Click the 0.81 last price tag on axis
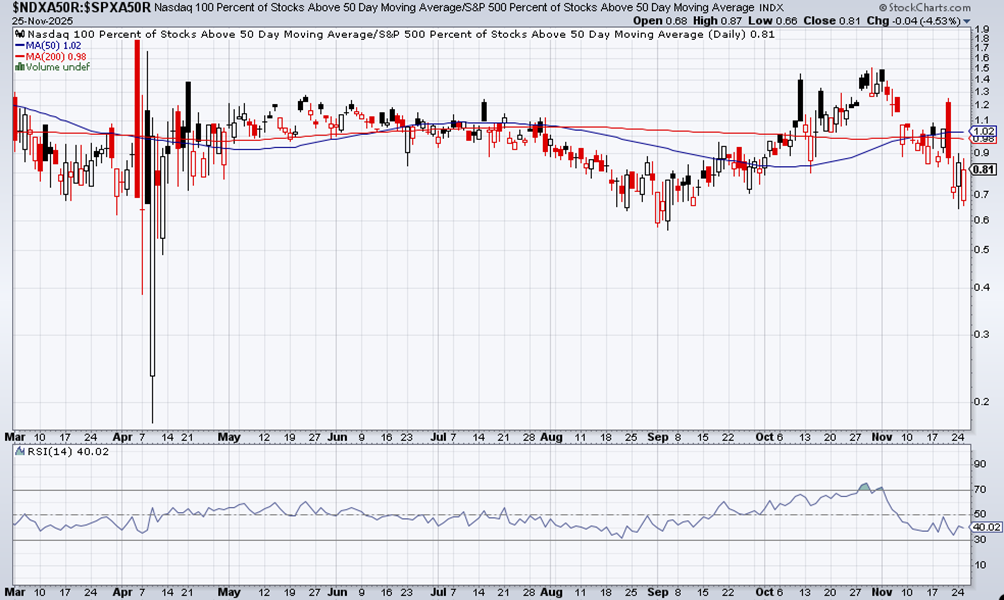 point(984,170)
